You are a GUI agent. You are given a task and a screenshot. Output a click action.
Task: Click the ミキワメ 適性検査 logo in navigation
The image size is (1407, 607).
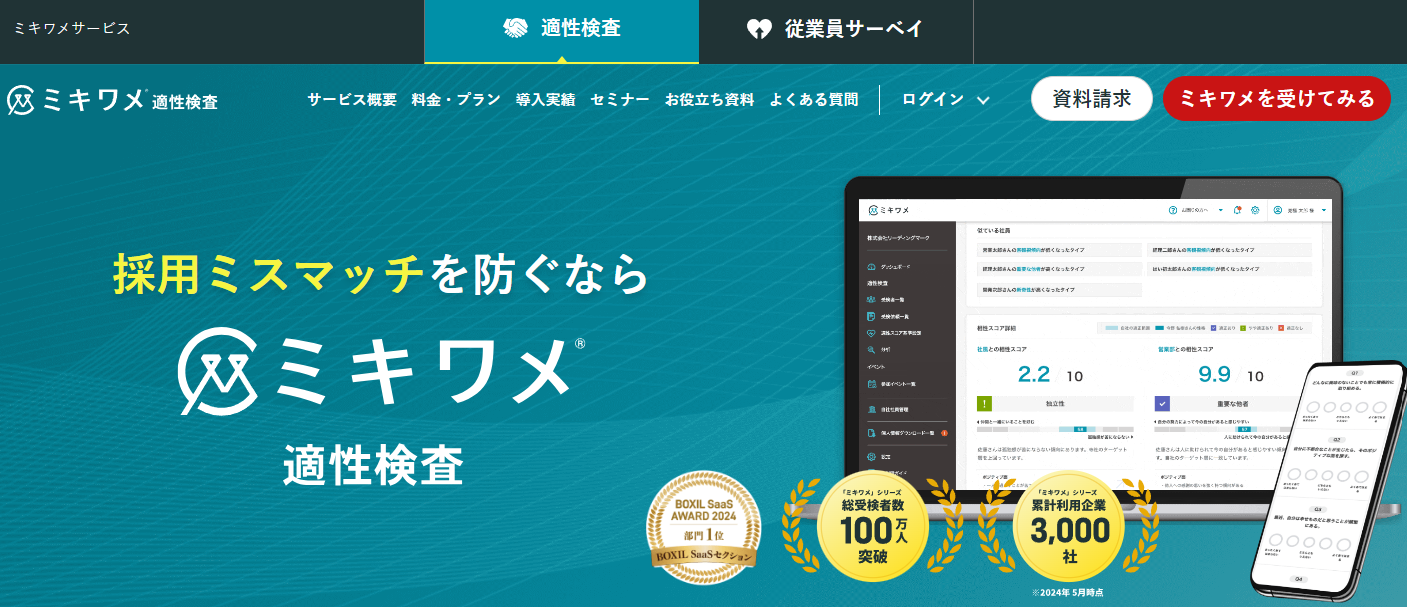pos(112,100)
